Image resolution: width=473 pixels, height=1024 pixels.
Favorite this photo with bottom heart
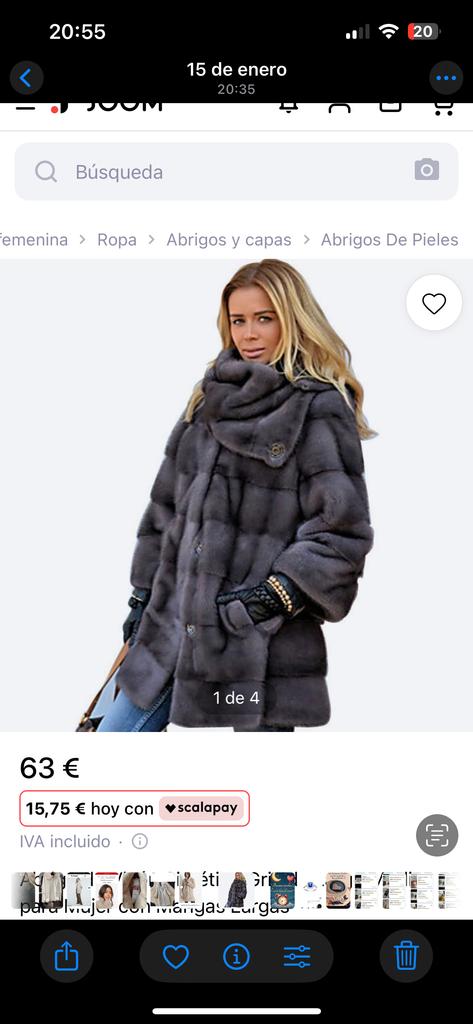pos(176,957)
